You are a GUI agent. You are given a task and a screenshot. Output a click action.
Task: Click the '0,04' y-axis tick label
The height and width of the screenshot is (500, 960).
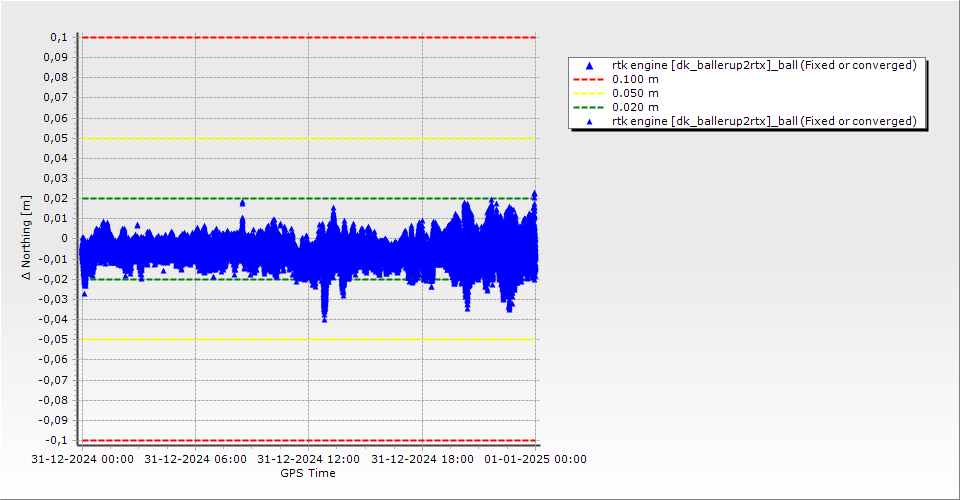pyautogui.click(x=56, y=159)
